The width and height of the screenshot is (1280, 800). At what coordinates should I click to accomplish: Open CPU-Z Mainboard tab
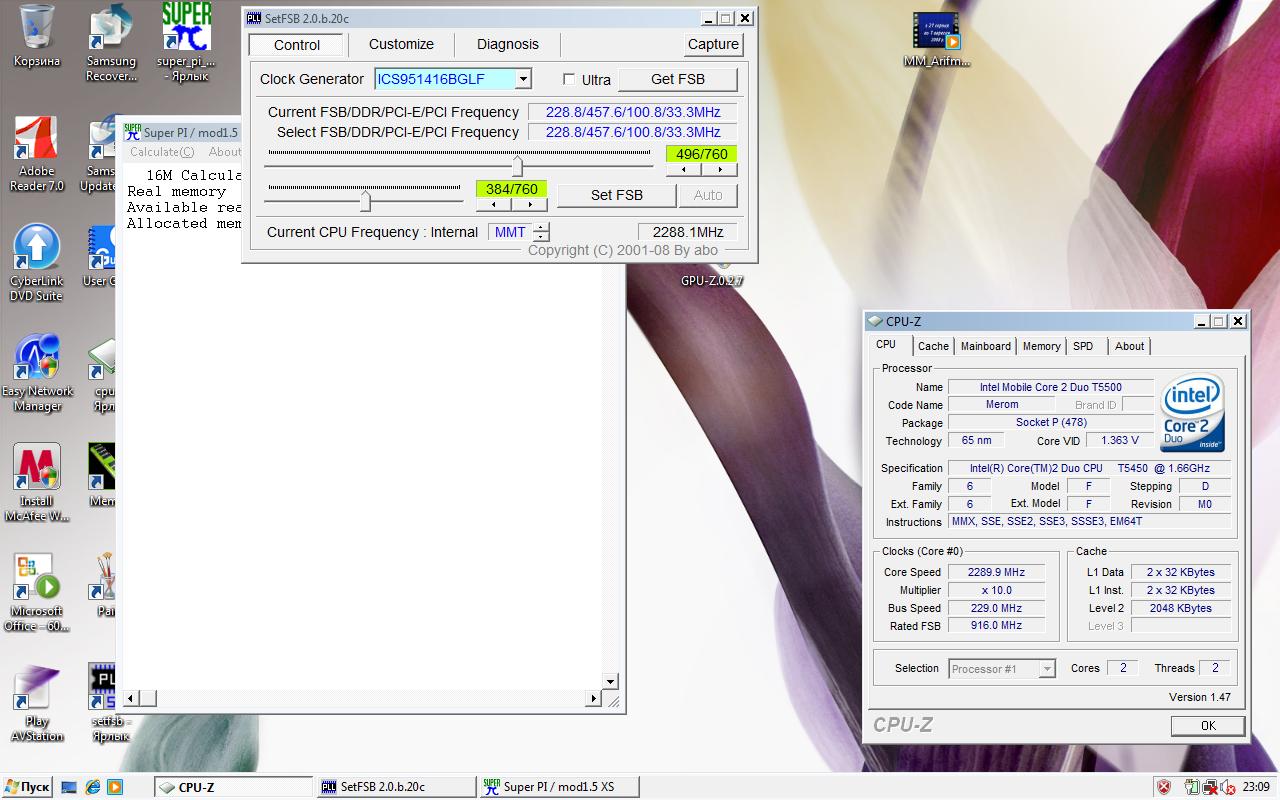tap(986, 346)
